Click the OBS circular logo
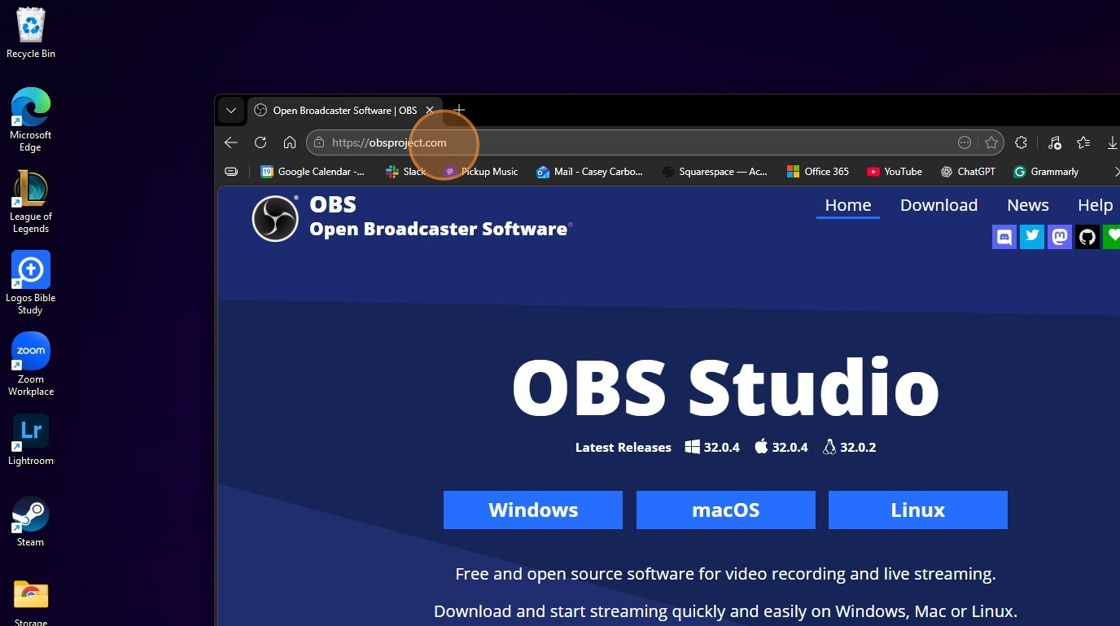This screenshot has width=1120, height=626. 275,218
